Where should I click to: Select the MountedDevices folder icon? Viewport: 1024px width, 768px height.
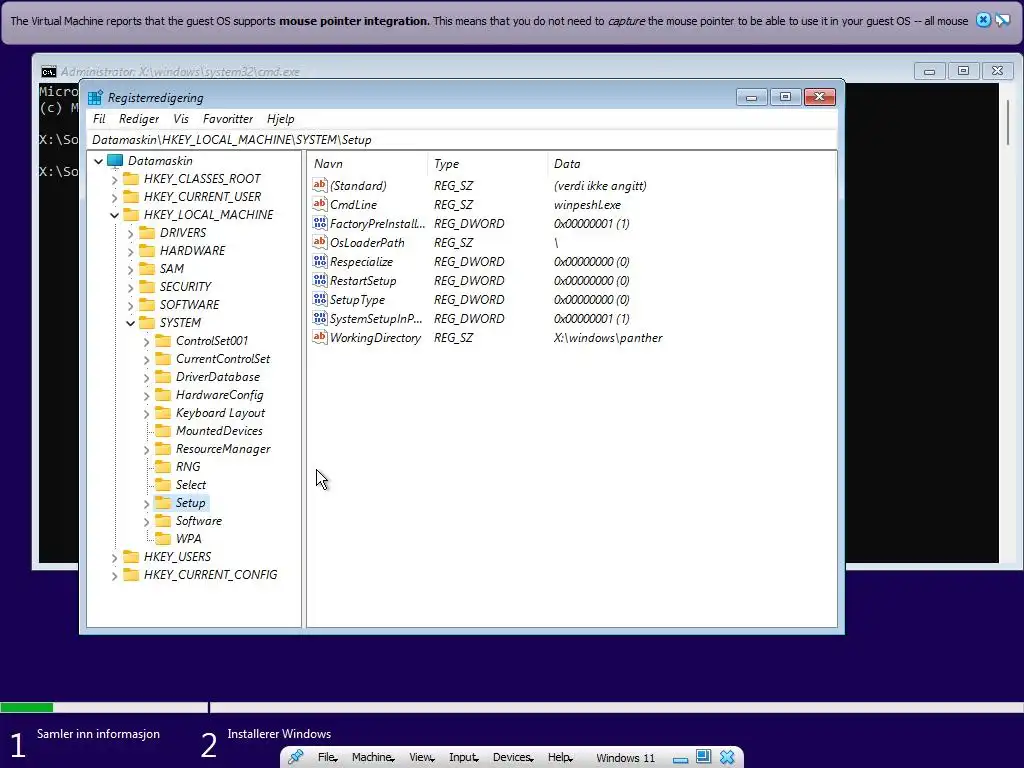point(163,431)
